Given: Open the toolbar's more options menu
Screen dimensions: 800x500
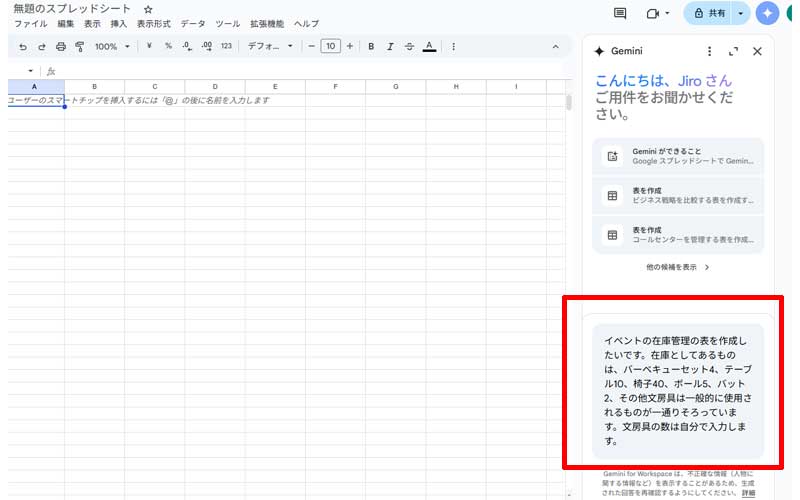Looking at the screenshot, I should [x=453, y=46].
